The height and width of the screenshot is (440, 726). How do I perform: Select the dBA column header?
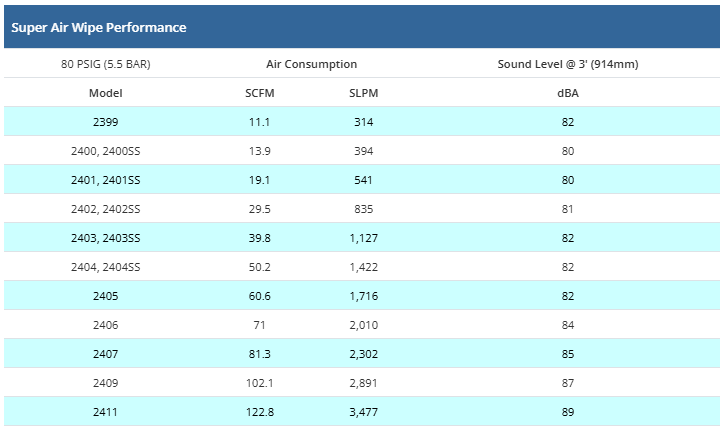tap(568, 93)
